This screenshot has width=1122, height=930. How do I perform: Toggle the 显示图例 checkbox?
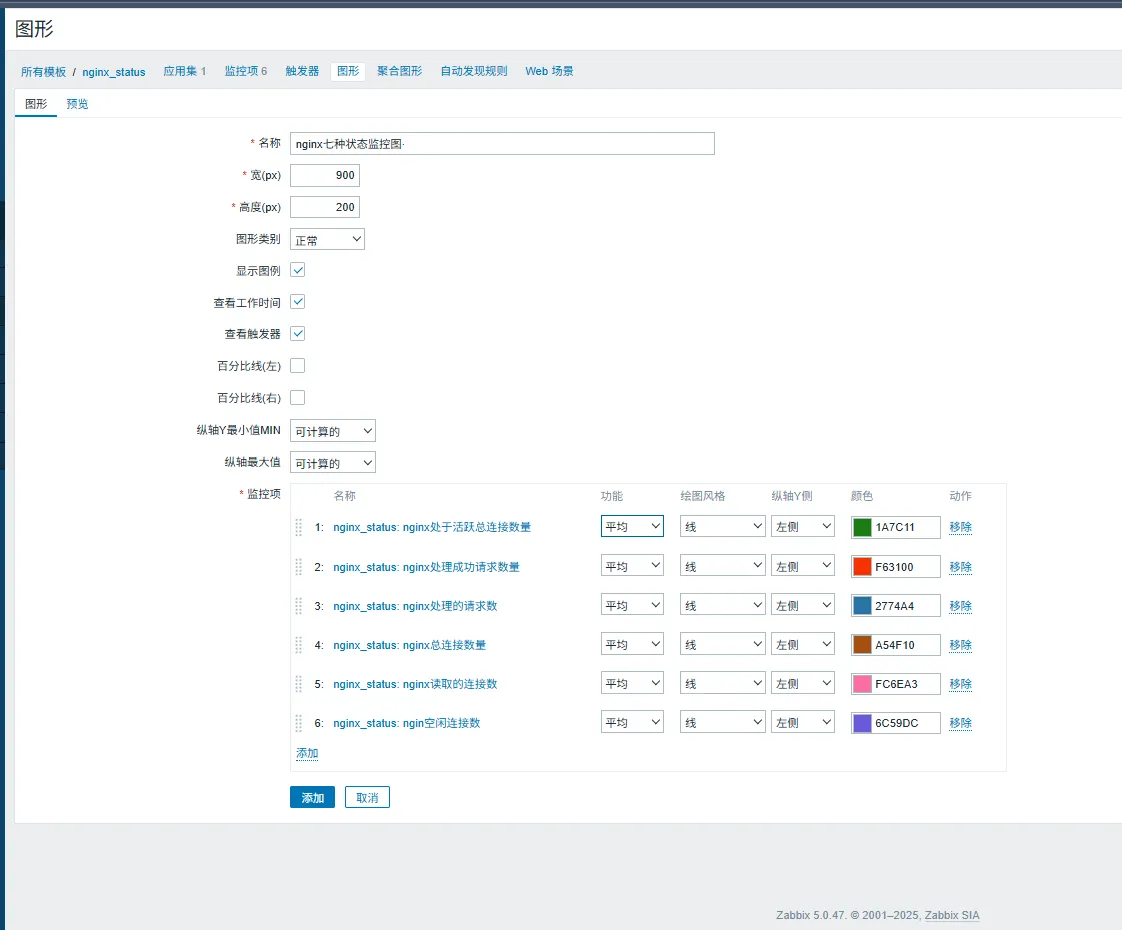click(297, 270)
